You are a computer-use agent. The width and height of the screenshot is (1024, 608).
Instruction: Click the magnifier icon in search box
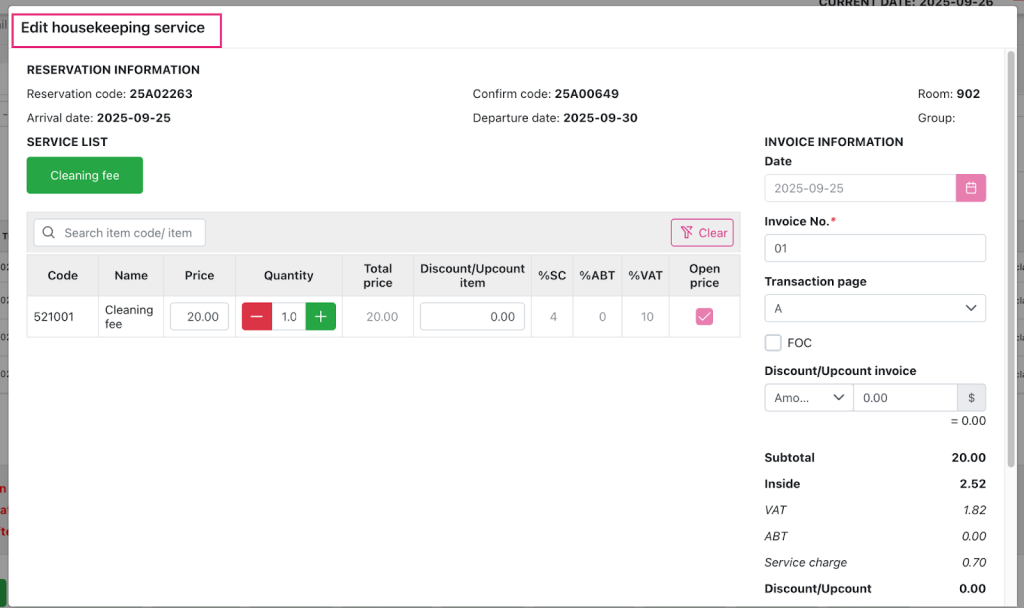point(49,233)
